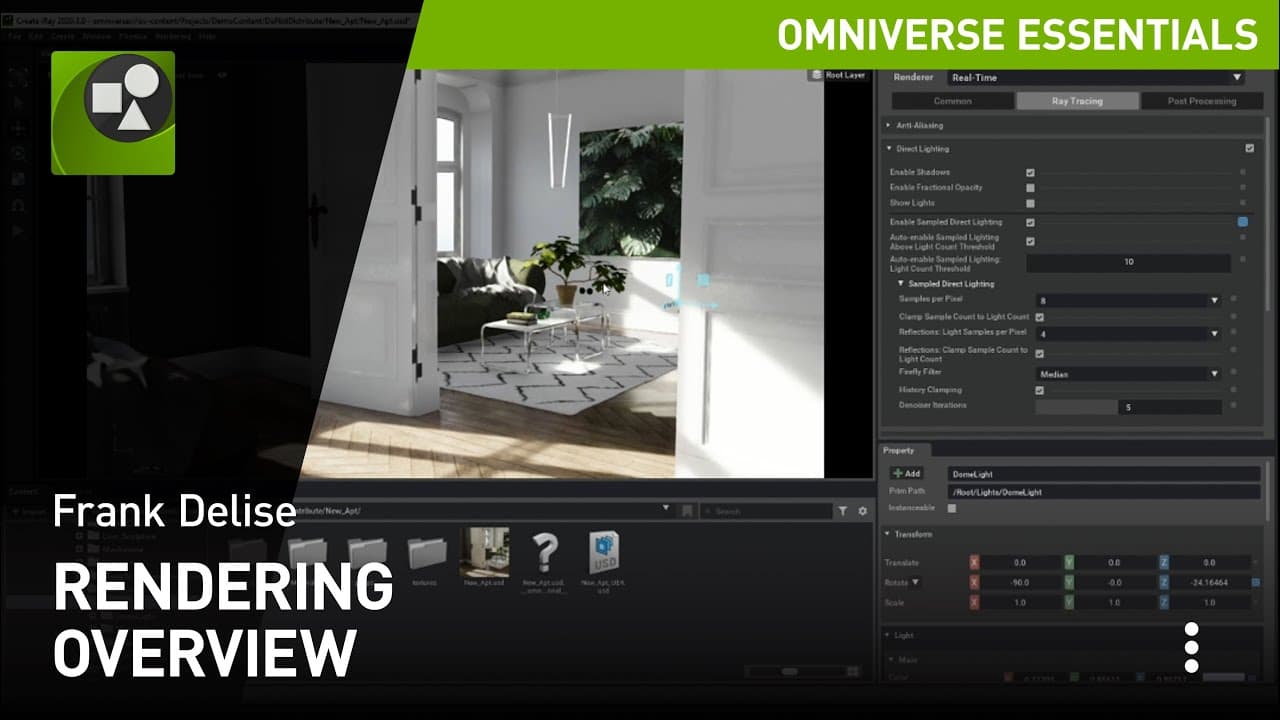Click the Translate X value field
The width and height of the screenshot is (1280, 720).
1019,563
